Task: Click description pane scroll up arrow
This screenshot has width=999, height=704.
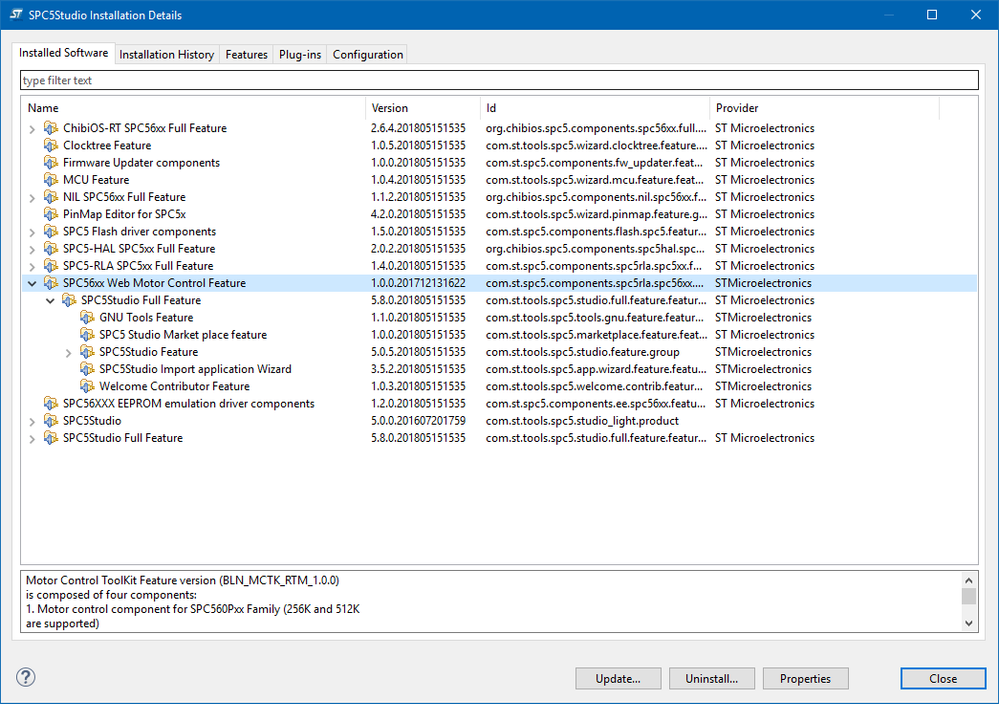Action: [x=968, y=580]
